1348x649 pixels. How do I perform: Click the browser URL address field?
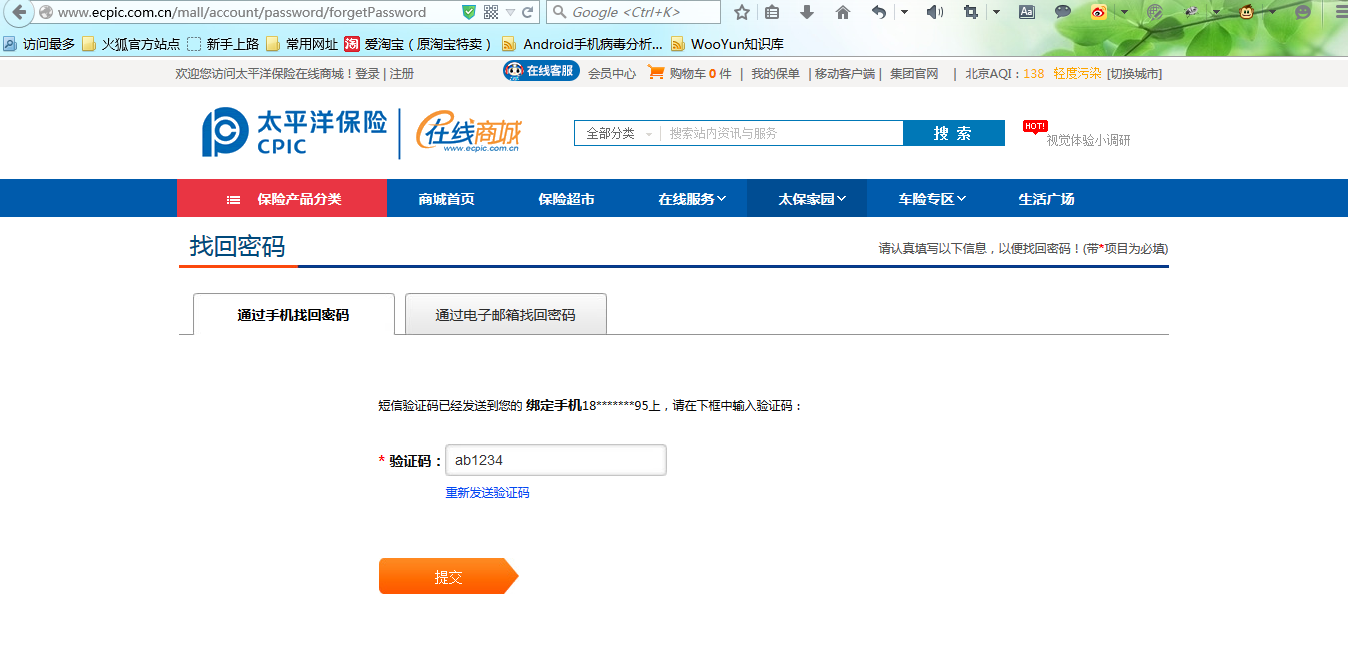coord(257,12)
